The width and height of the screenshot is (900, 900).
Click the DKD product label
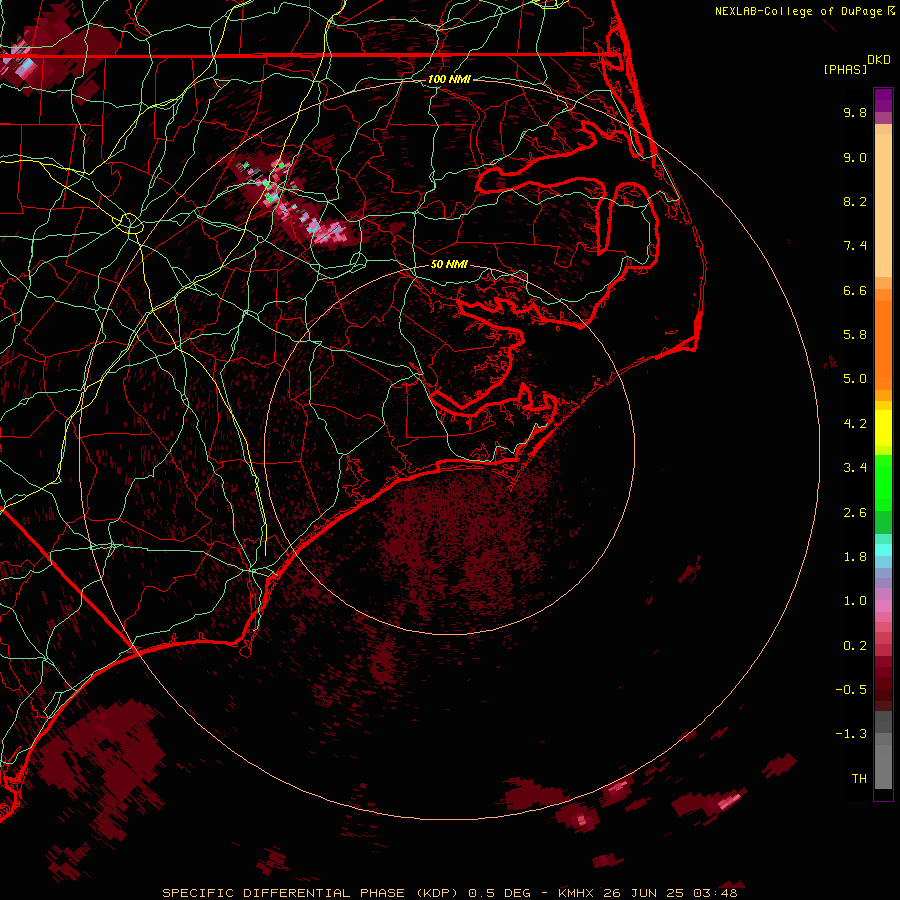[879, 60]
